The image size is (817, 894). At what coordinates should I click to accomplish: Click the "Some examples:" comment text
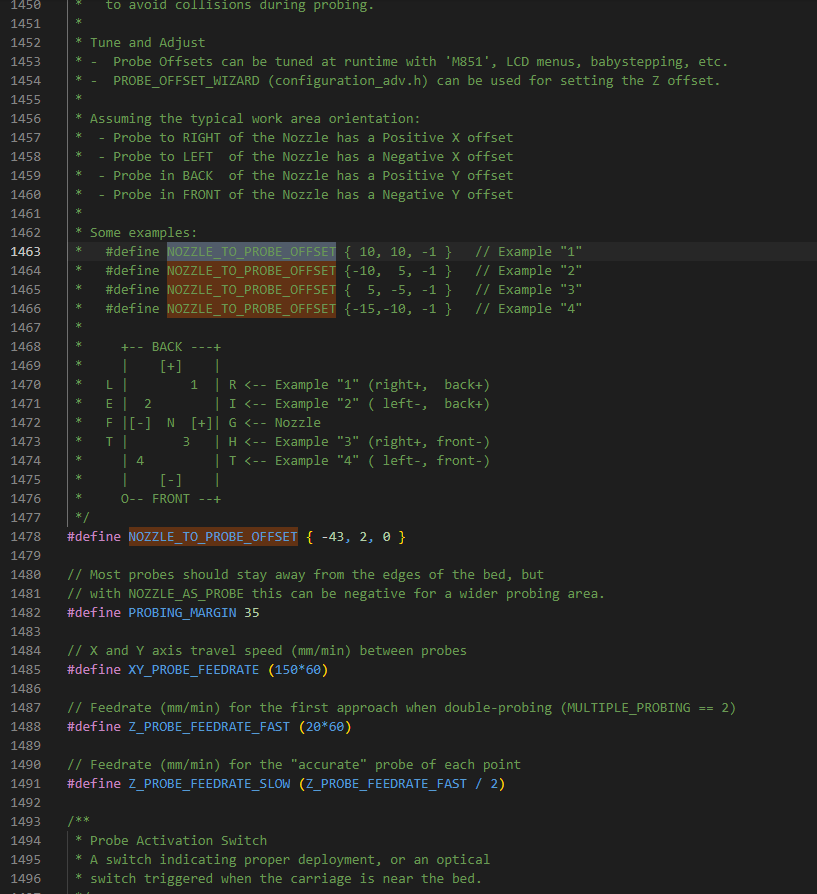pos(144,233)
